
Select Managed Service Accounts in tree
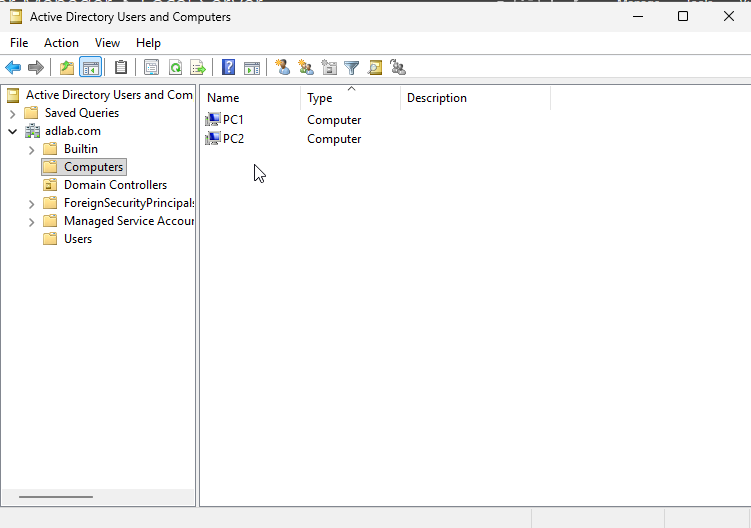[129, 221]
